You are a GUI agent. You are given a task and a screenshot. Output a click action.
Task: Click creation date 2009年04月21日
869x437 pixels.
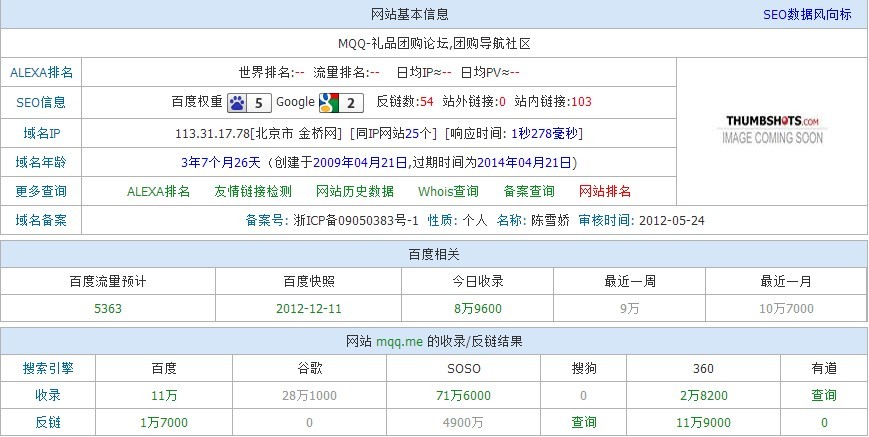pos(361,163)
